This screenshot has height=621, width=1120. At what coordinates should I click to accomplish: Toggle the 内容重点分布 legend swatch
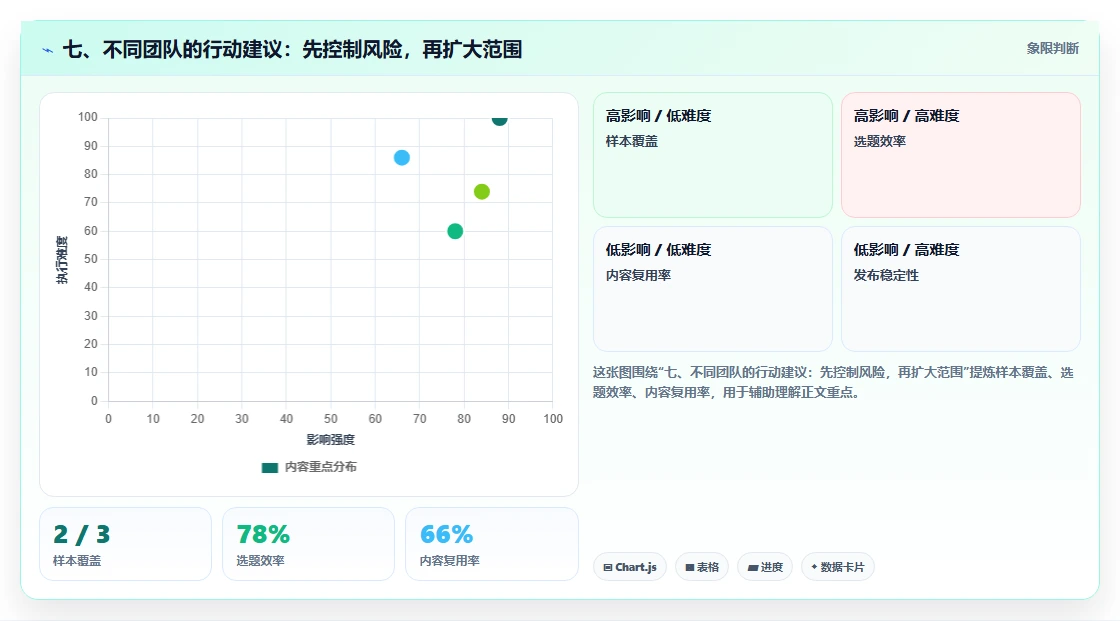pos(269,467)
